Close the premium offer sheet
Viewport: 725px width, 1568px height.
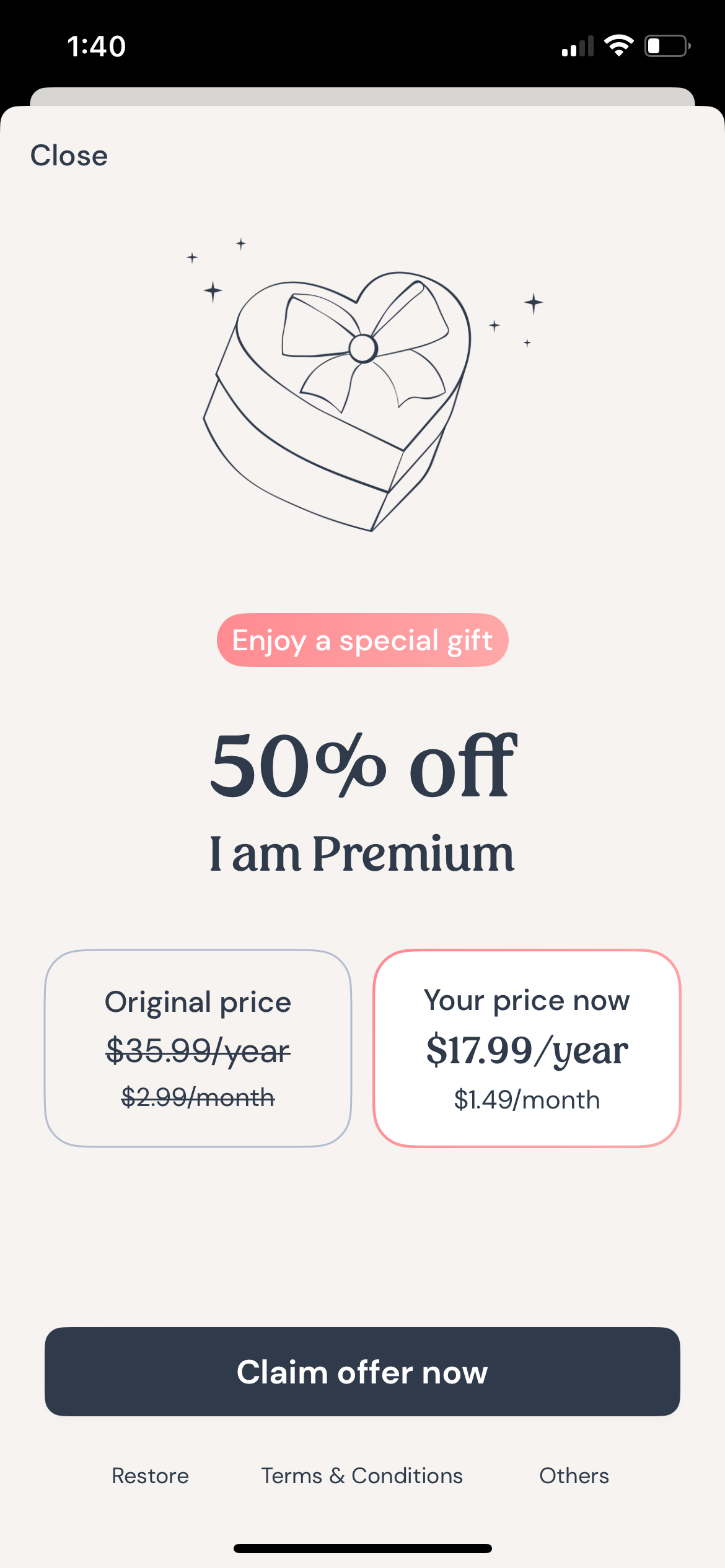(x=69, y=155)
